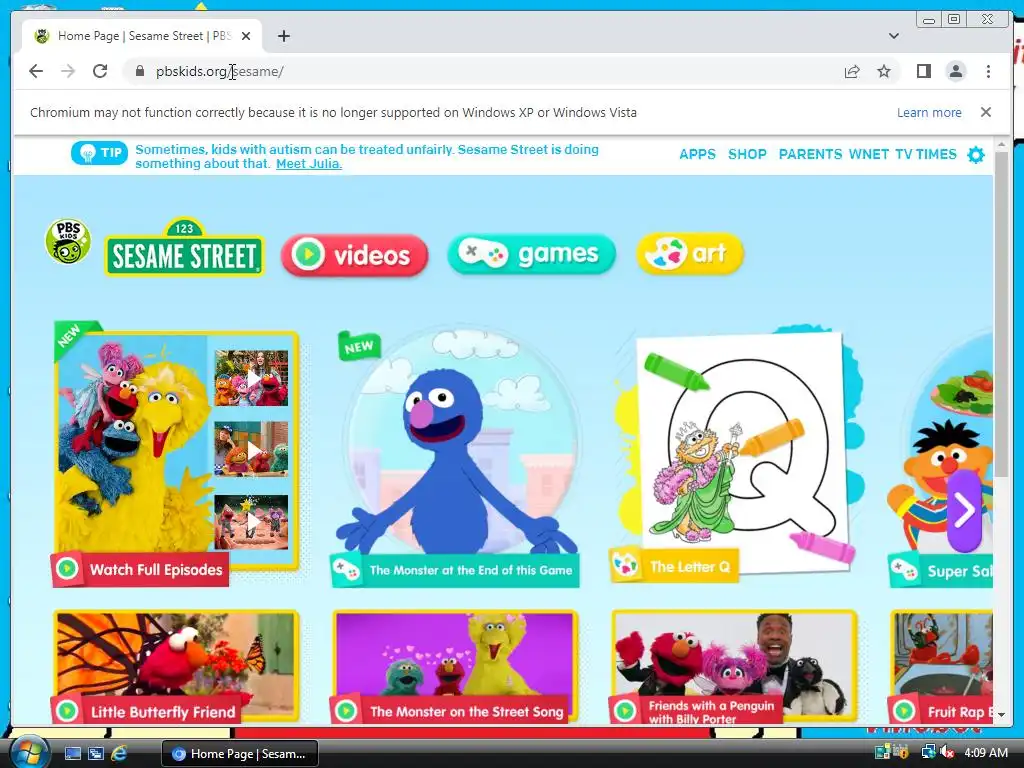Play the middle episode preview thumbnail
Viewport: 1024px width, 768px height.
(x=251, y=449)
